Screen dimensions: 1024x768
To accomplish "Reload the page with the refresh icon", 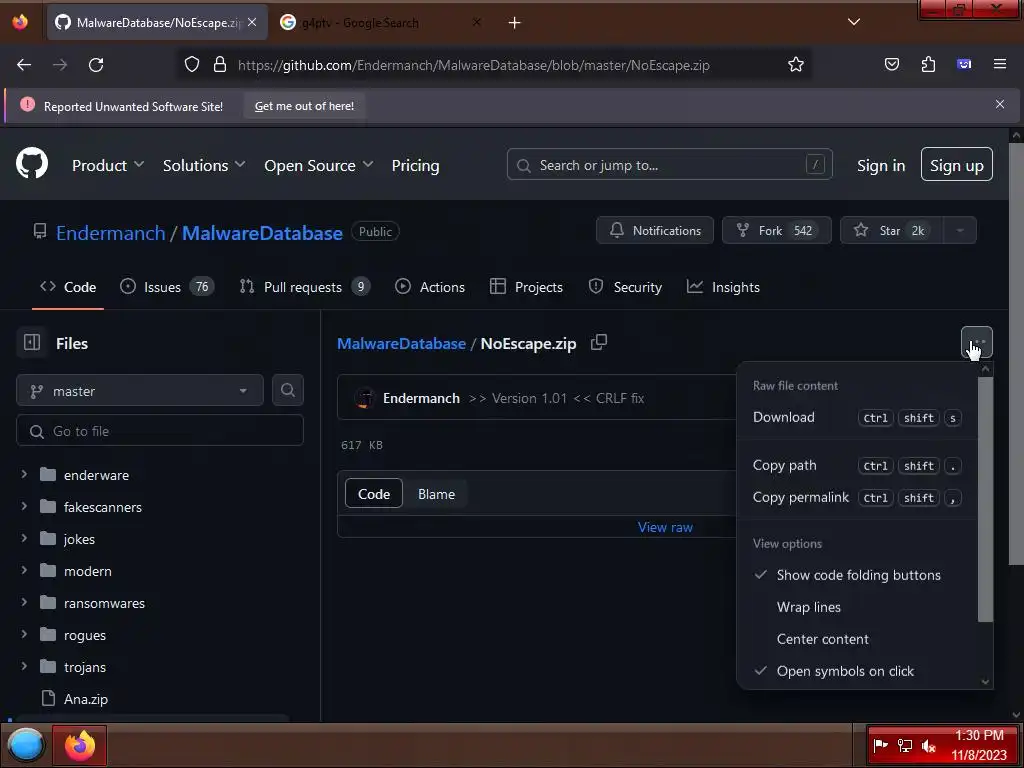I will pyautogui.click(x=96, y=65).
